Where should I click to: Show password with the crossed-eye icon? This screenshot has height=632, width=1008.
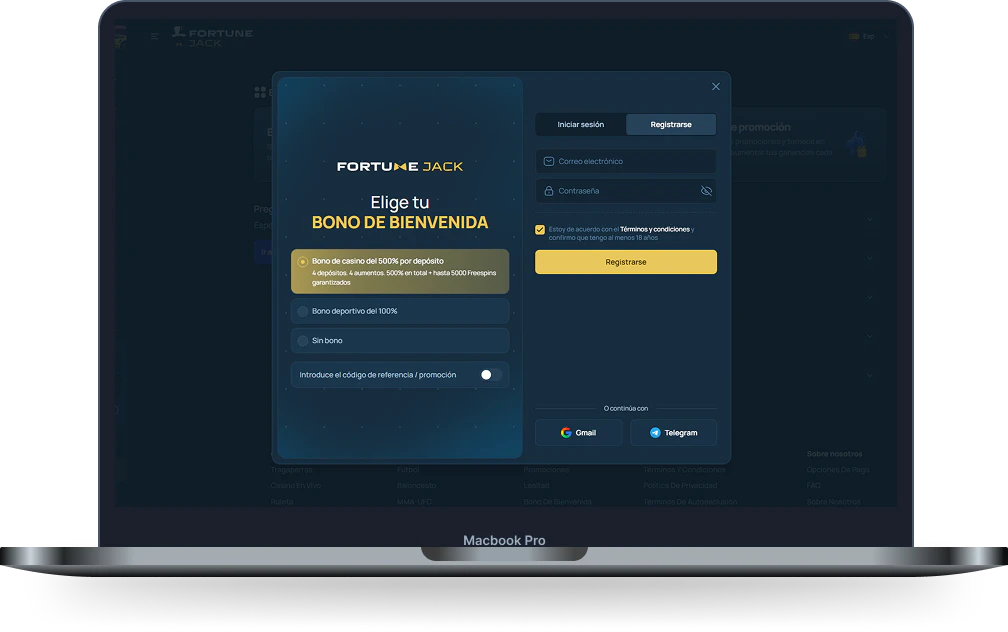tap(706, 191)
